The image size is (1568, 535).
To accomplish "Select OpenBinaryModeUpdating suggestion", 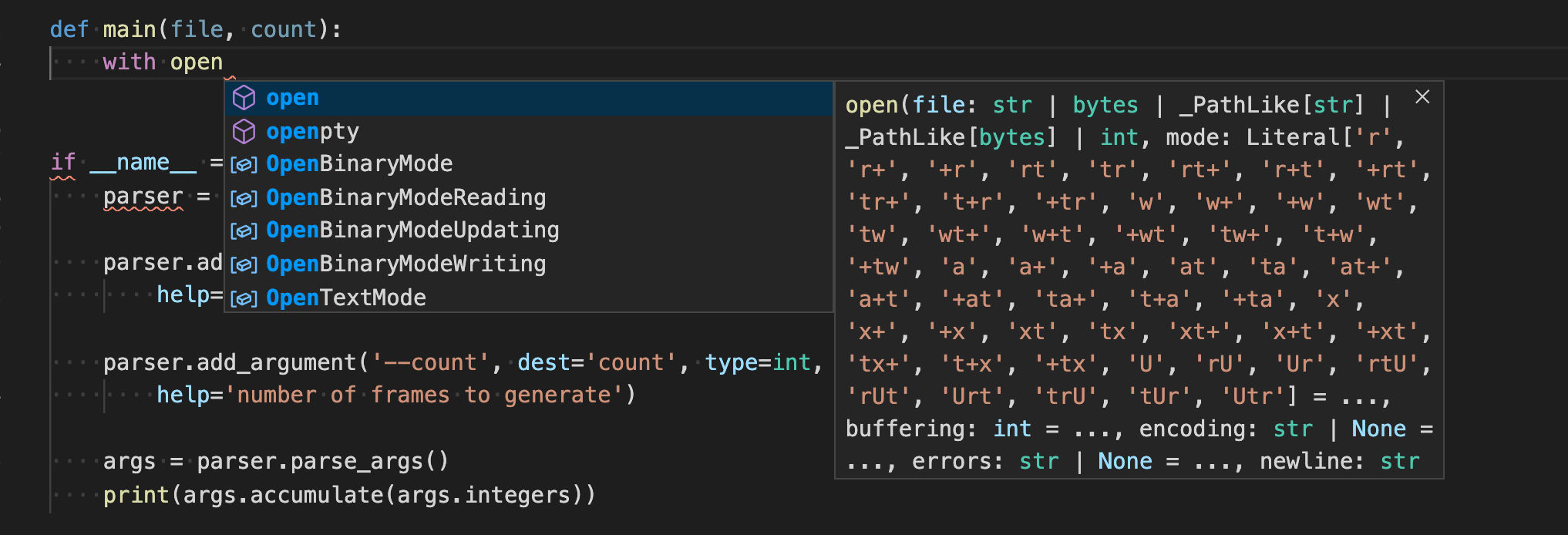I will (x=529, y=230).
